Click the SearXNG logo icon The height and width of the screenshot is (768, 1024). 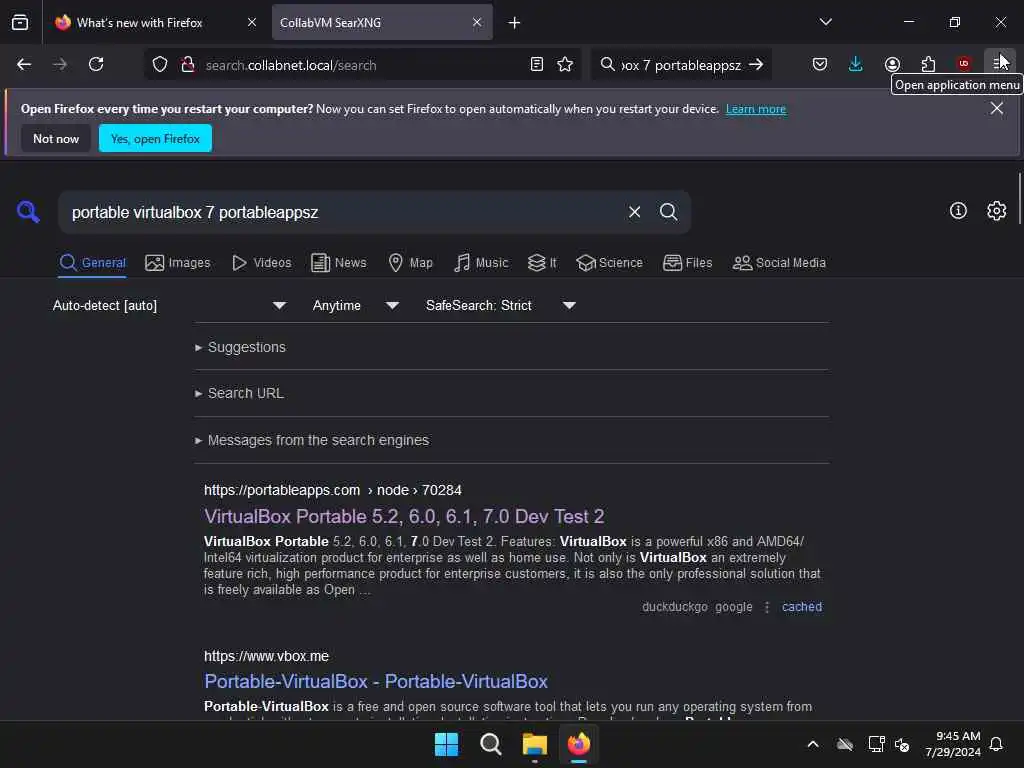[x=28, y=212]
